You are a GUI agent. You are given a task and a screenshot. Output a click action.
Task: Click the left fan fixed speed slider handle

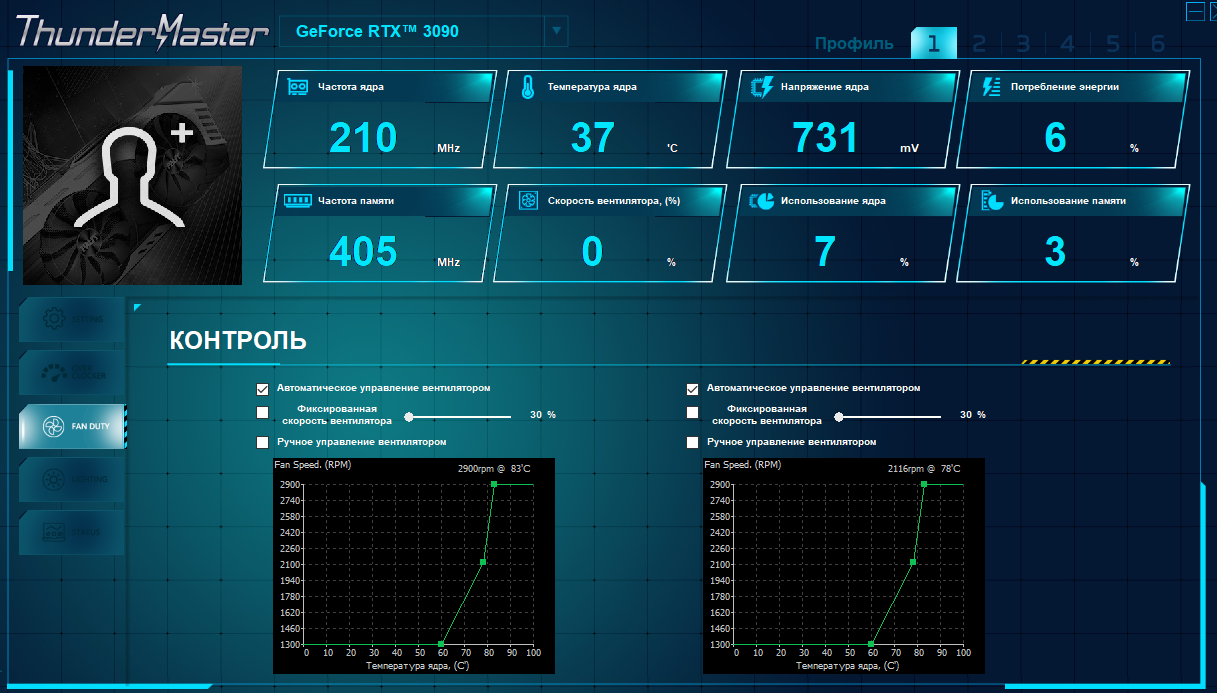[x=409, y=416]
